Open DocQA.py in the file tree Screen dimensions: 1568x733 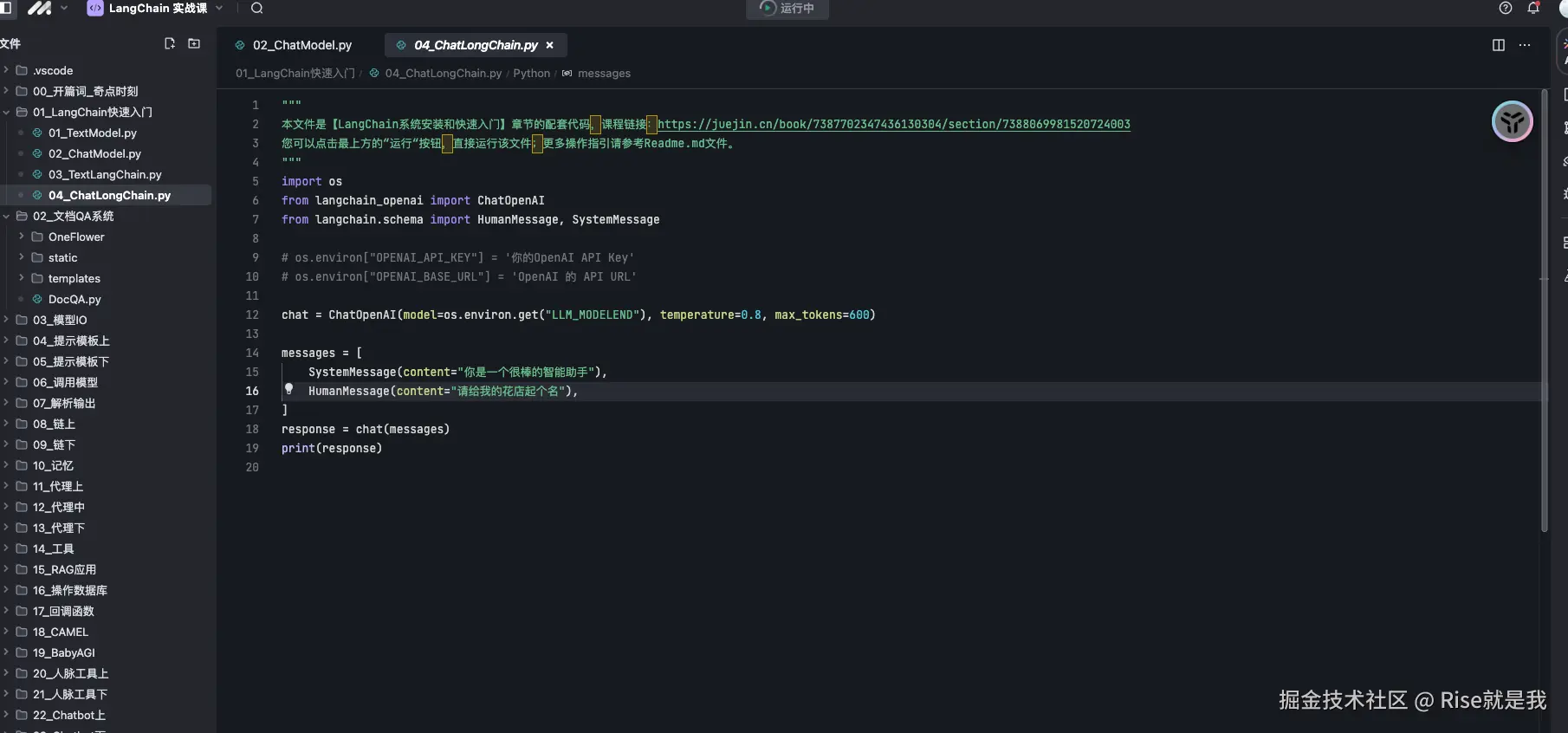coord(75,299)
